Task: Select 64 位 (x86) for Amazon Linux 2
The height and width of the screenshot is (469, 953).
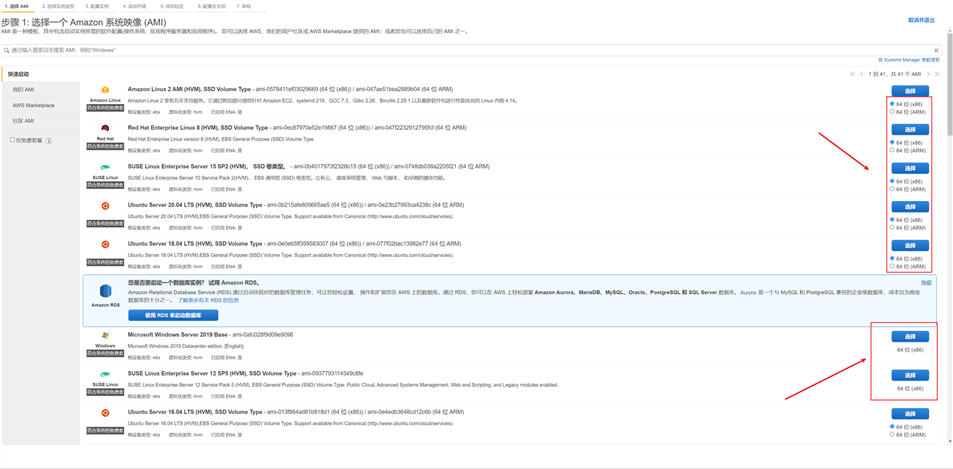Action: point(892,104)
